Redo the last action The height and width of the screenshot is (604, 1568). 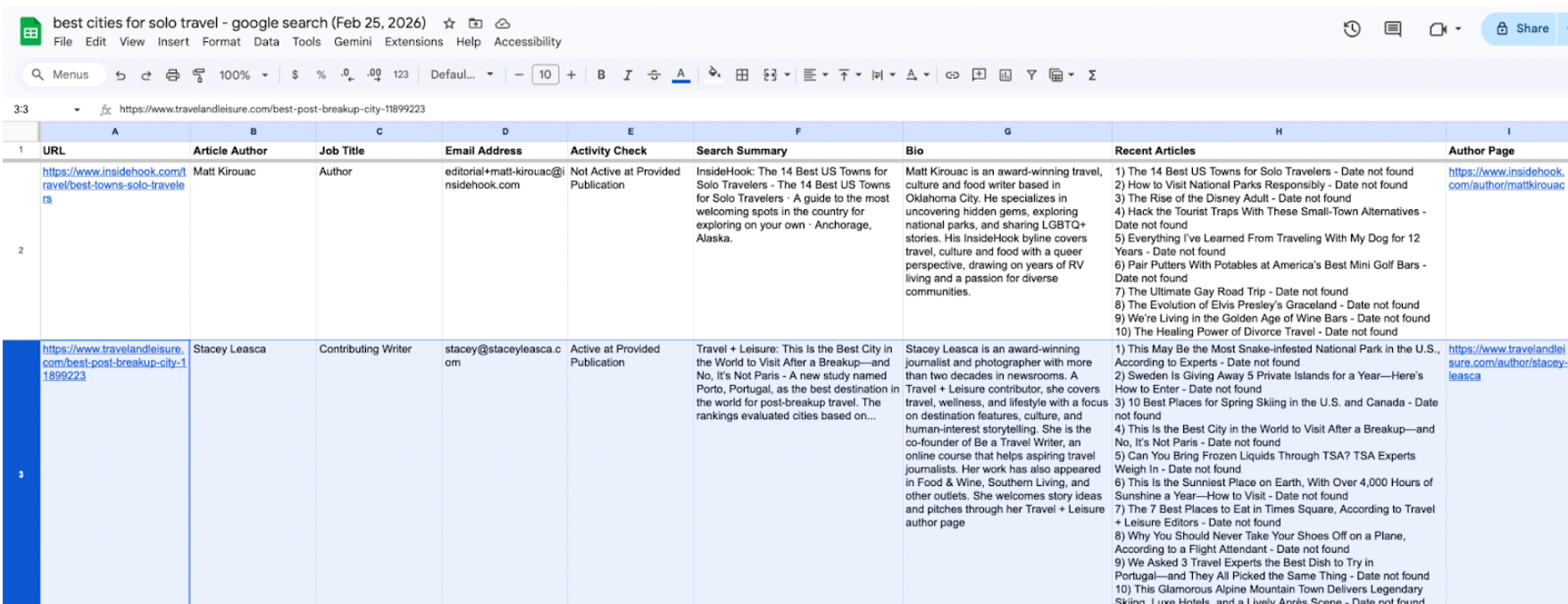tap(146, 75)
